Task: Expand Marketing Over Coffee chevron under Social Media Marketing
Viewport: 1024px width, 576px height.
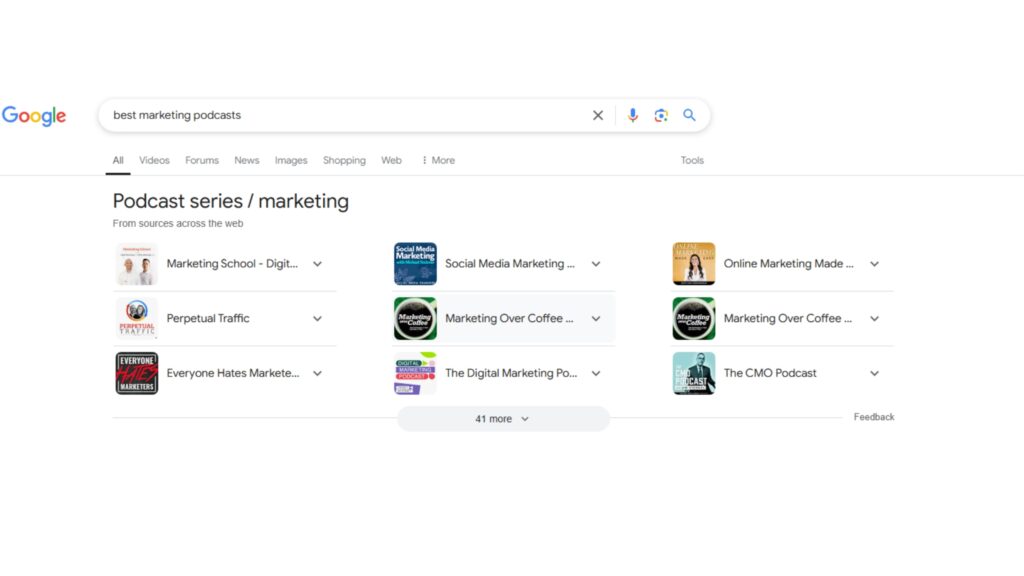Action: 596,319
